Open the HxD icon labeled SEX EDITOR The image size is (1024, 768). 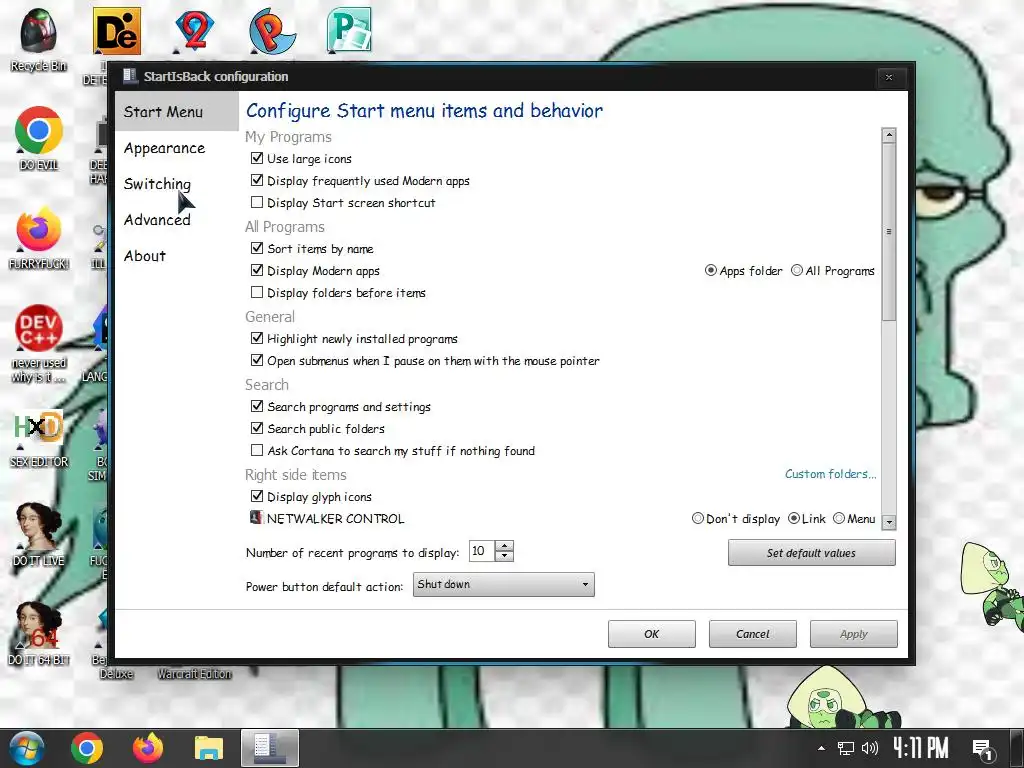pos(39,428)
